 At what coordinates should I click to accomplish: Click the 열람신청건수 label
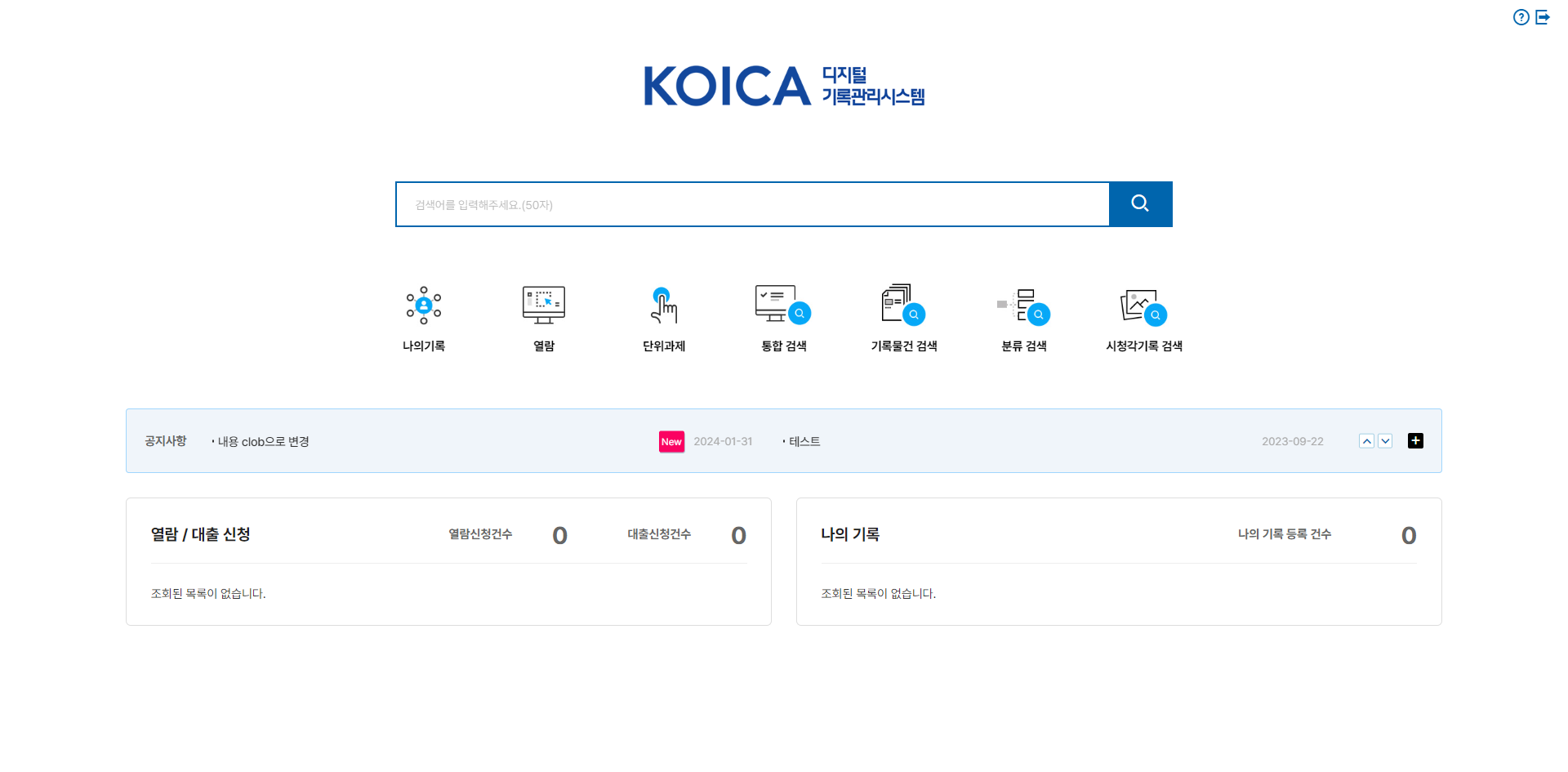[x=480, y=534]
